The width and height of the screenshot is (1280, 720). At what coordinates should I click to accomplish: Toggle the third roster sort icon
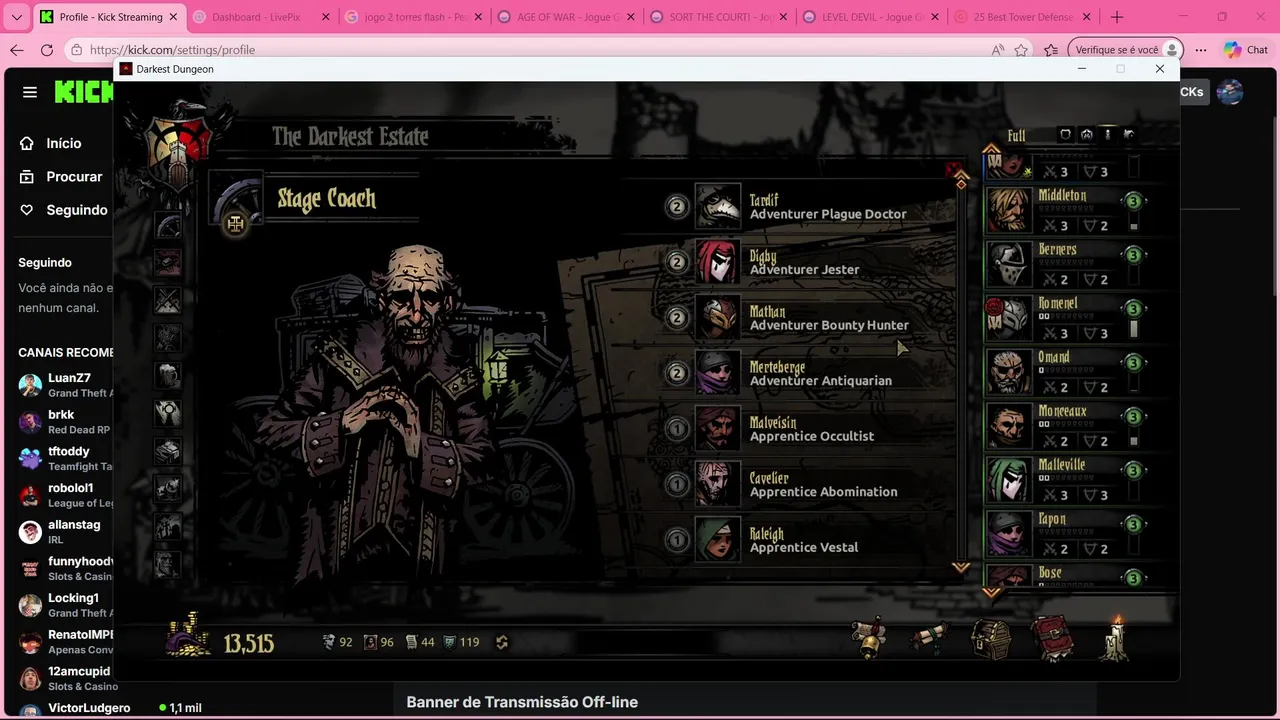pyautogui.click(x=1108, y=134)
